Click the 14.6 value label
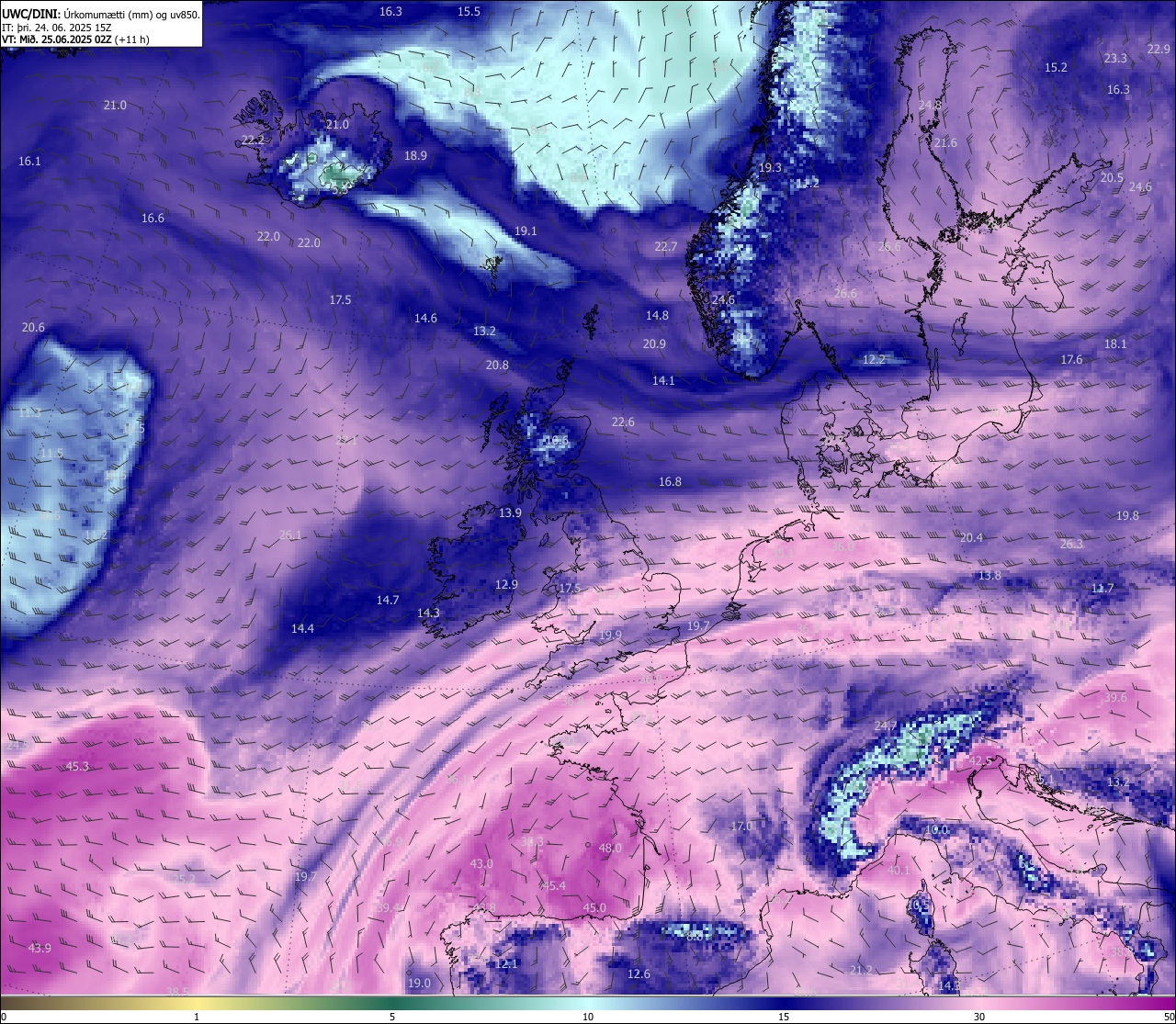 point(425,318)
